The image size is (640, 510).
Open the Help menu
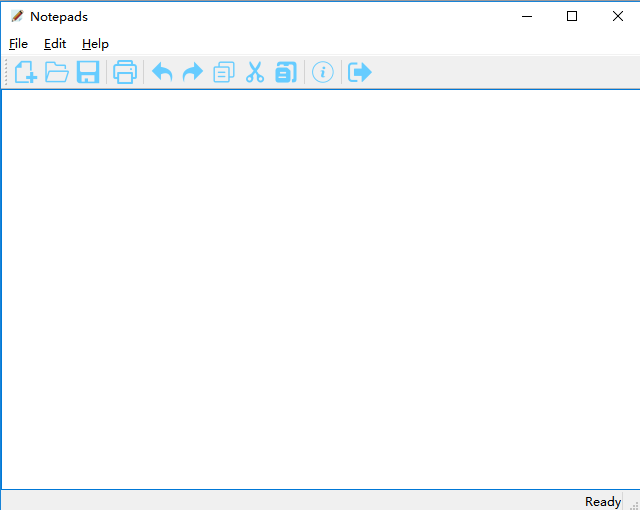point(95,44)
